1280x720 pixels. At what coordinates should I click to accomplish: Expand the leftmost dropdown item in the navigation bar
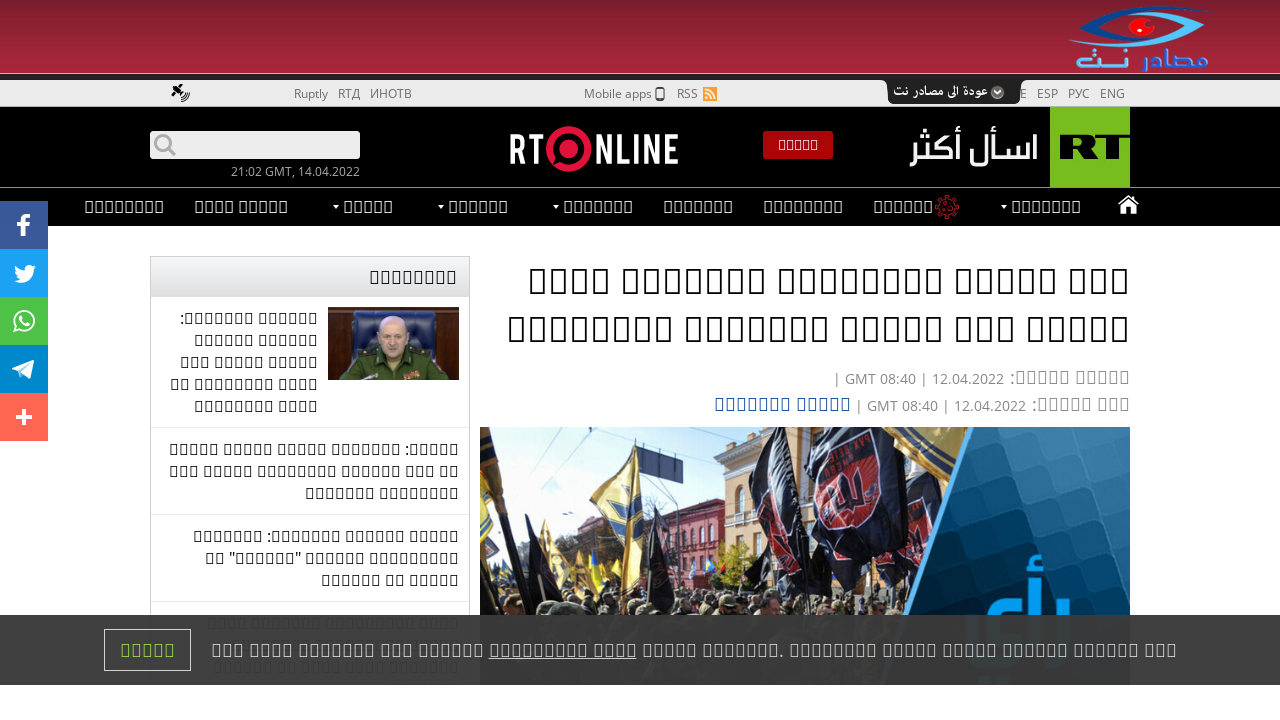[x=361, y=207]
